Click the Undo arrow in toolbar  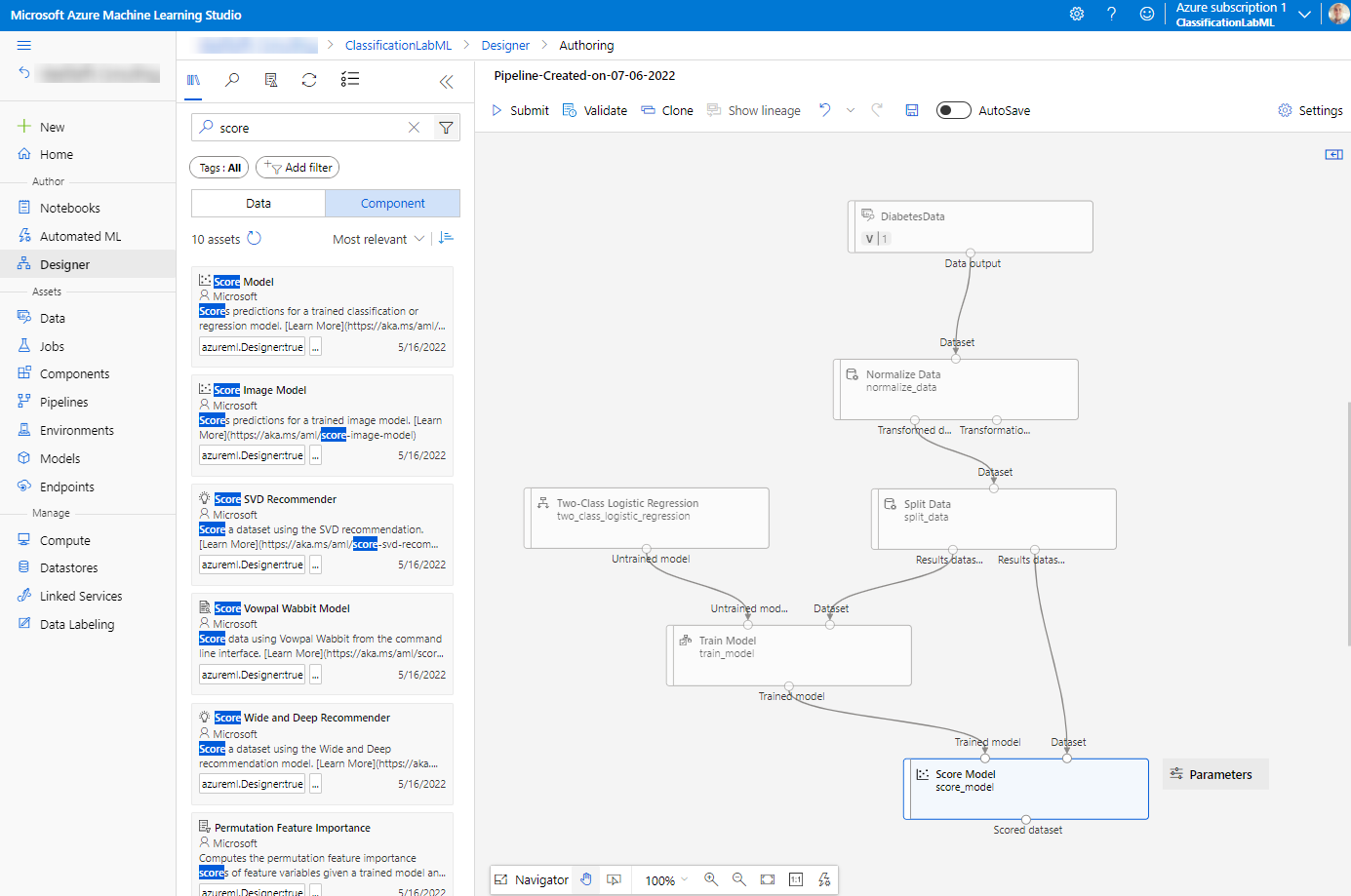point(825,110)
